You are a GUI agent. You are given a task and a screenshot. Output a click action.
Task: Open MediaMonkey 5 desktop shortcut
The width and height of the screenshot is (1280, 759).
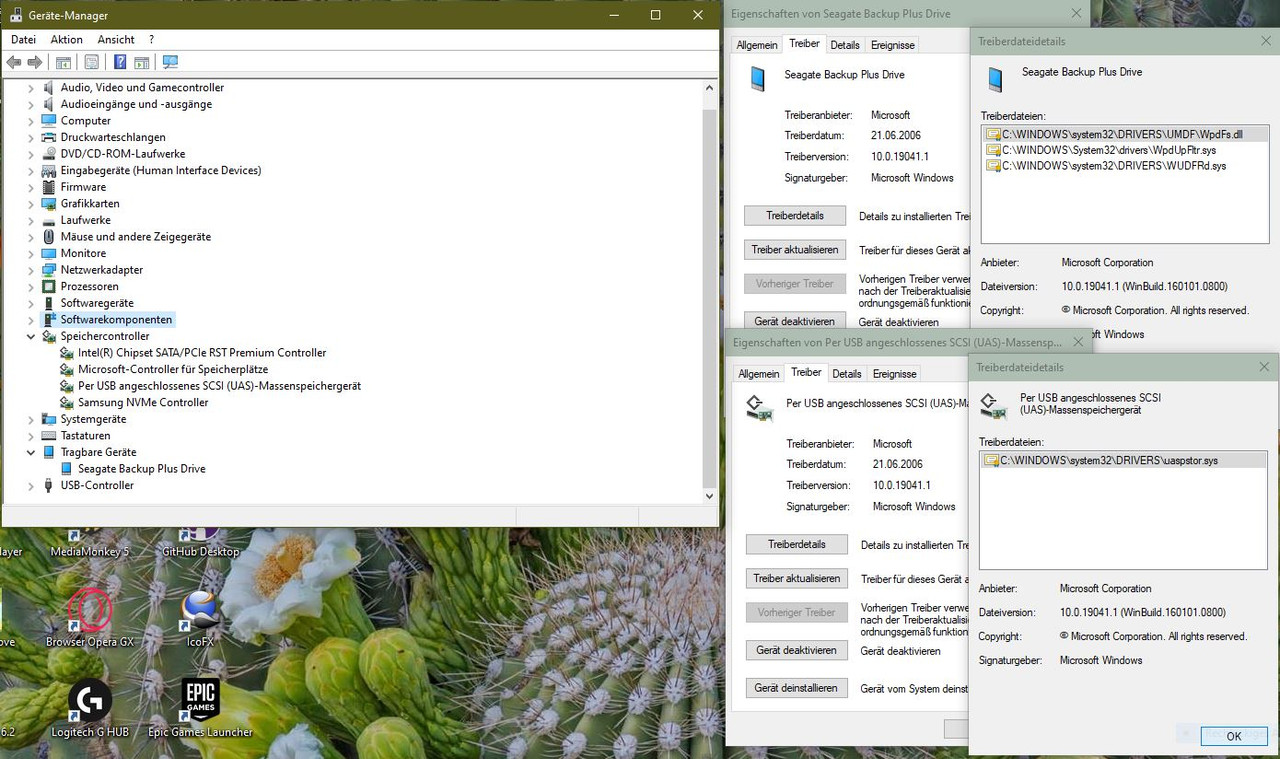90,541
